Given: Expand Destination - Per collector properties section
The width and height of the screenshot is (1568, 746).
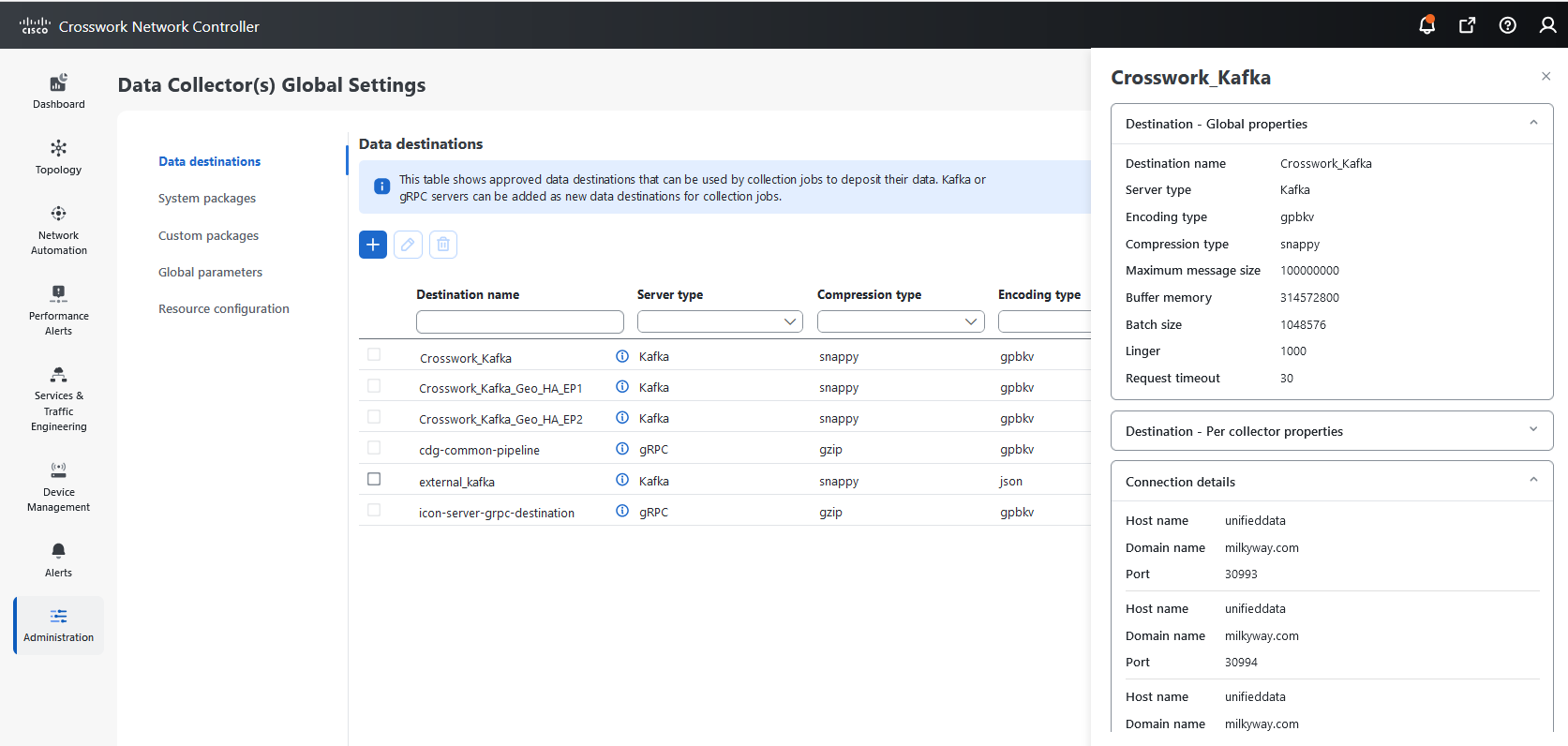Looking at the screenshot, I should point(1533,430).
